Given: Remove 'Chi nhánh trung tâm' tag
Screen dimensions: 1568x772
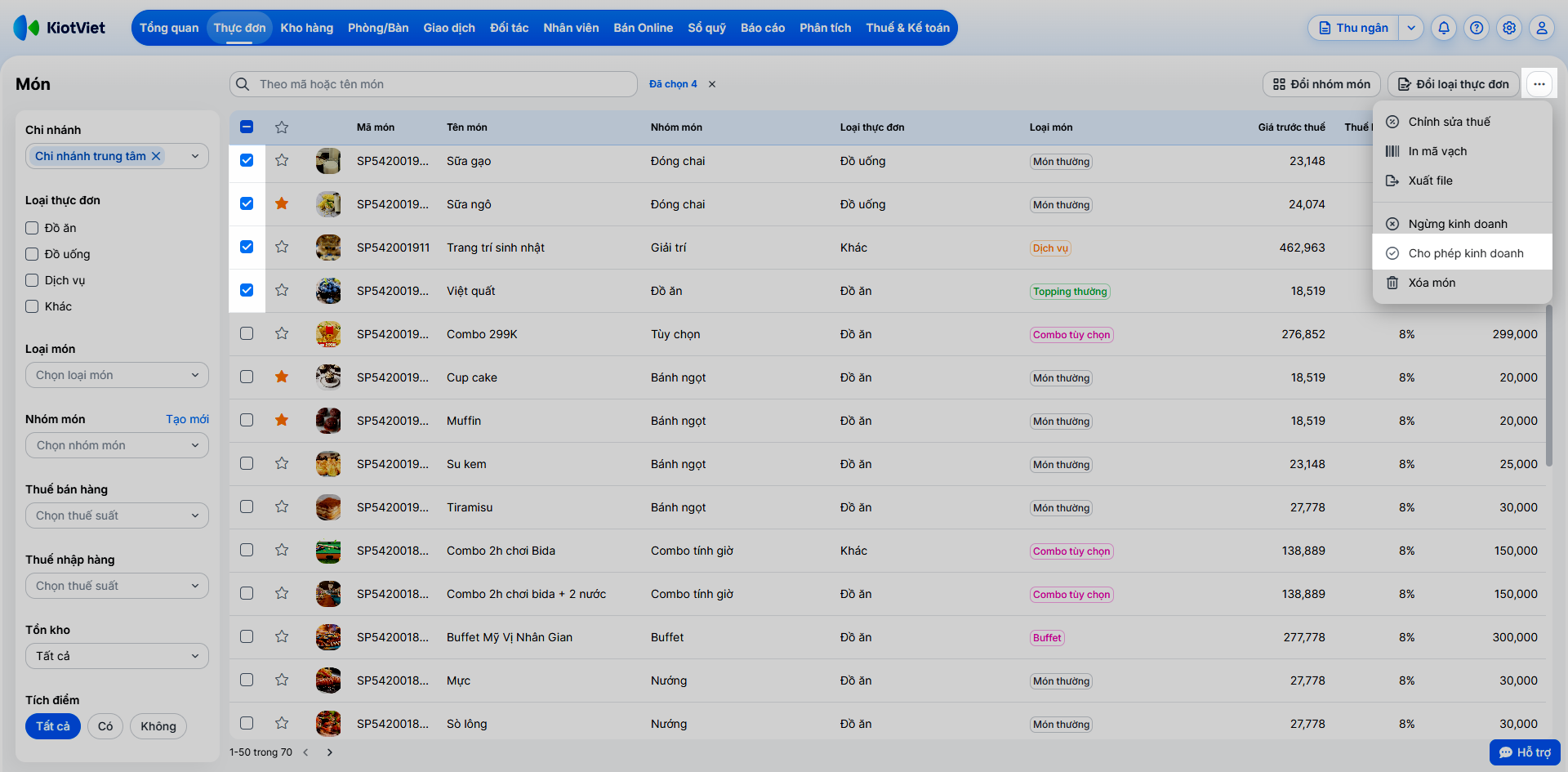Looking at the screenshot, I should 156,156.
